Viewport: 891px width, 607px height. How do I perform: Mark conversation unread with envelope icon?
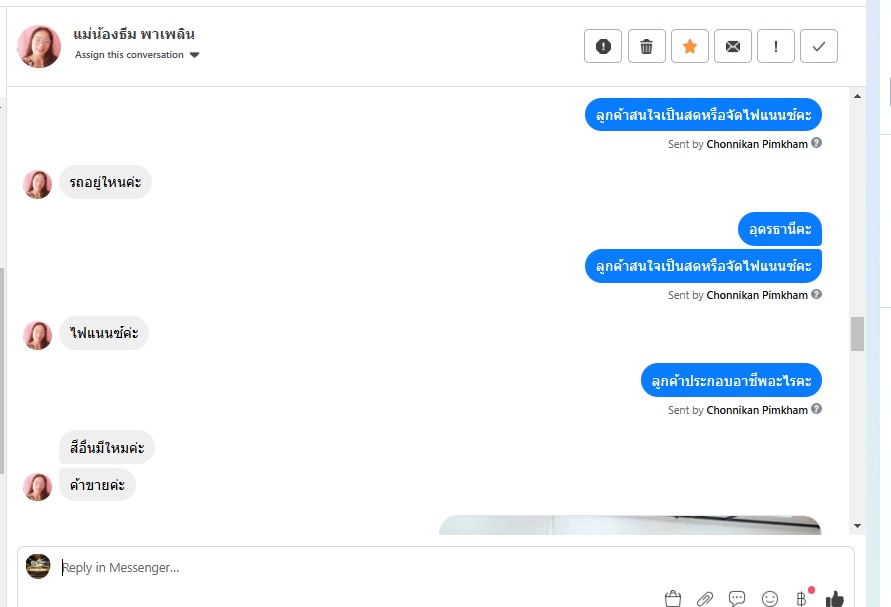click(x=733, y=46)
